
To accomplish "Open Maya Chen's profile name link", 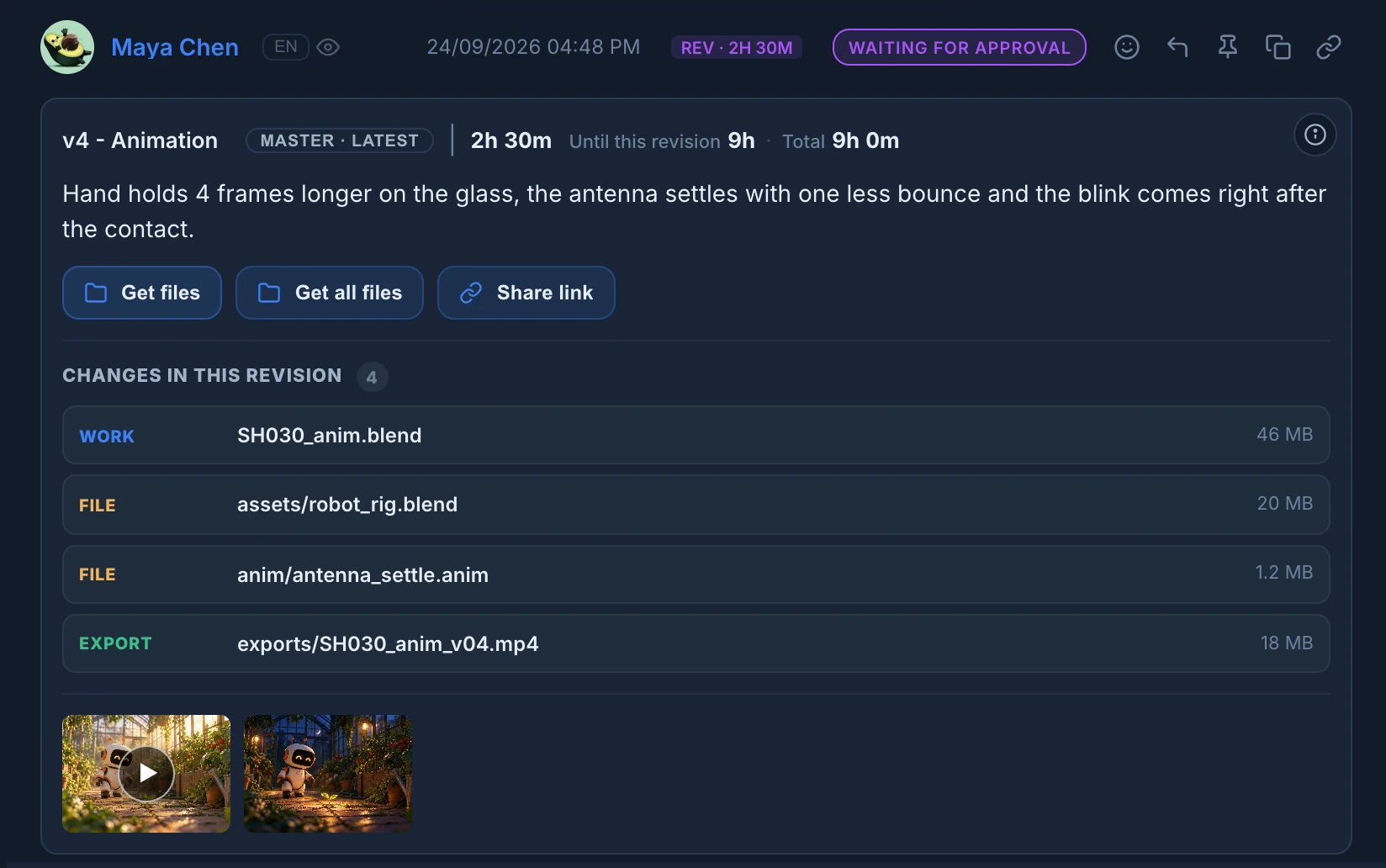I will tap(175, 47).
